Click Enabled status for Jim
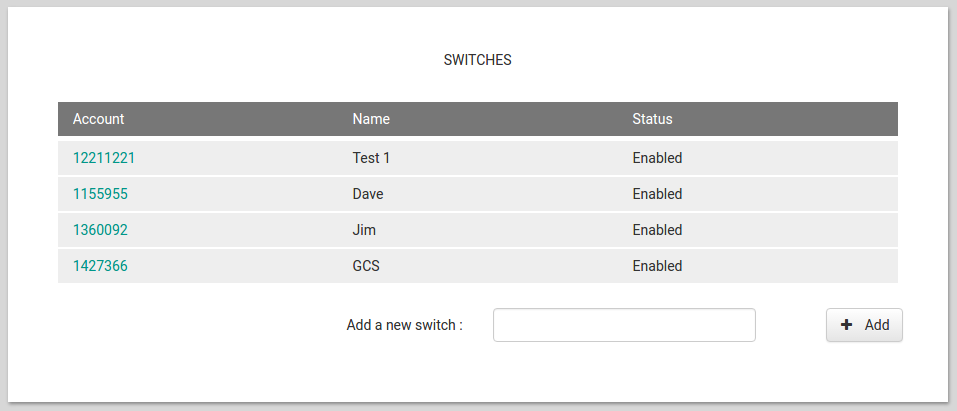957x411 pixels. (x=657, y=230)
